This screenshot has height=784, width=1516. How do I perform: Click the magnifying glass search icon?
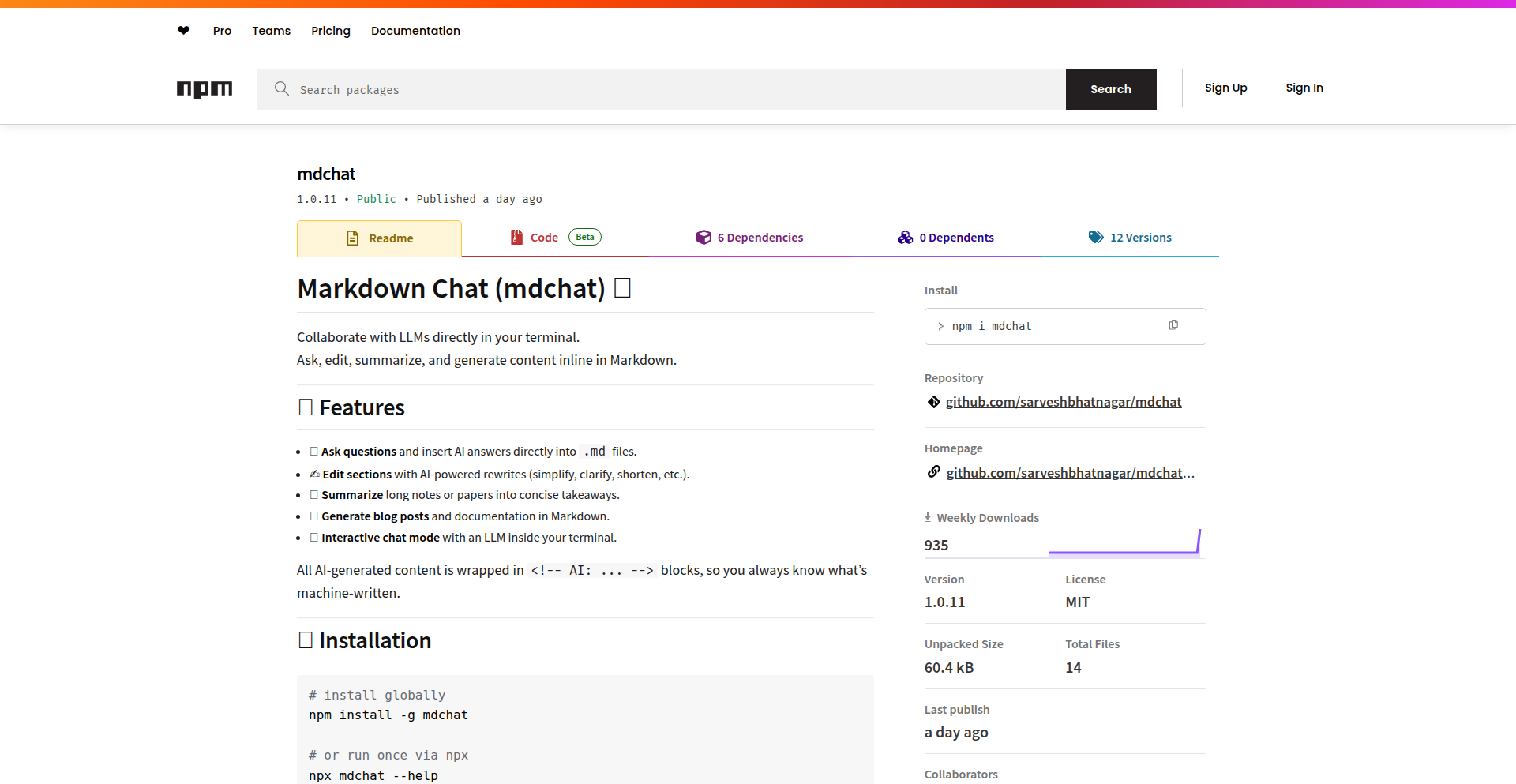pyautogui.click(x=282, y=88)
